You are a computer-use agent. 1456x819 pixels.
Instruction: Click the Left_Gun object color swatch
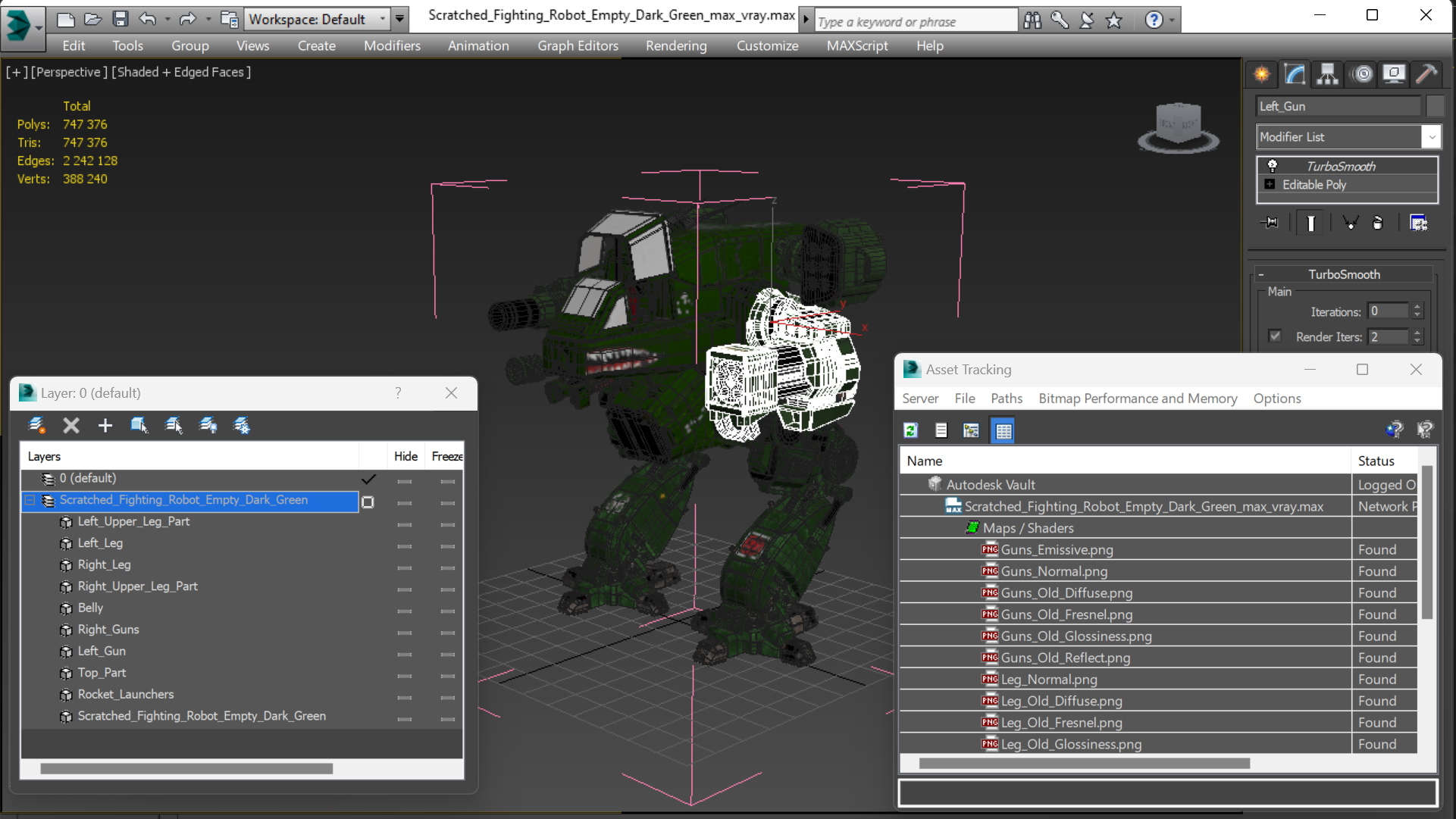pos(1434,106)
